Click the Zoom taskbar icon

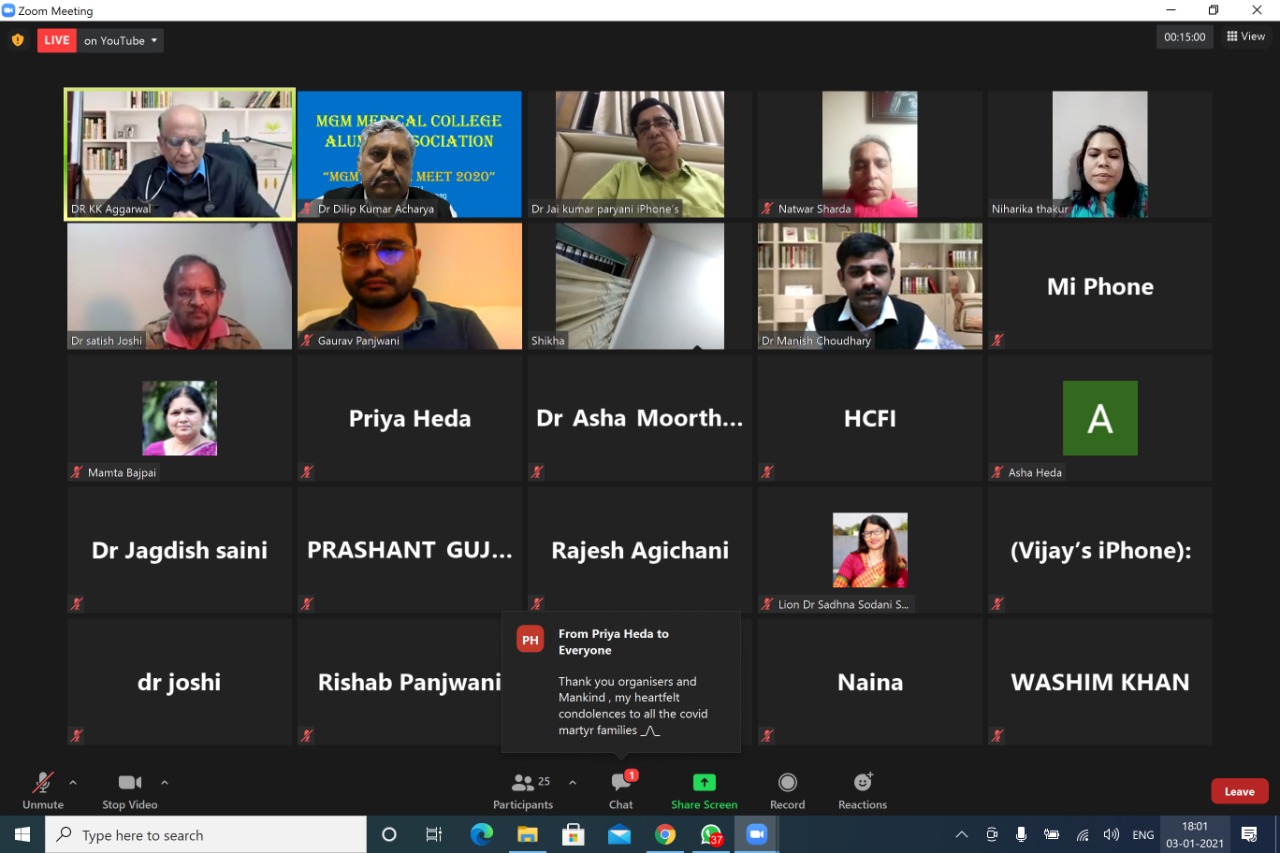tap(757, 835)
